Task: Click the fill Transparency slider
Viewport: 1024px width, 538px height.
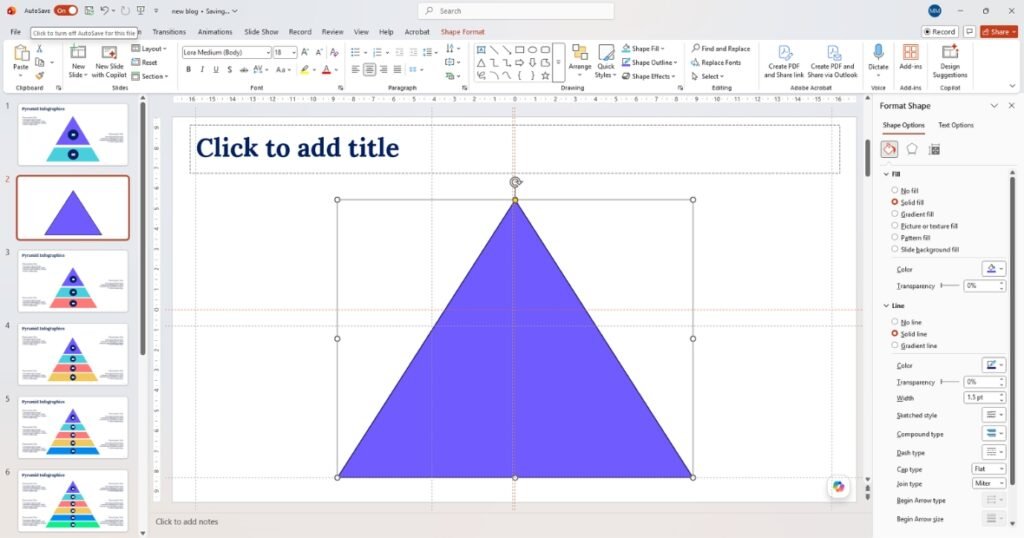Action: 950,286
